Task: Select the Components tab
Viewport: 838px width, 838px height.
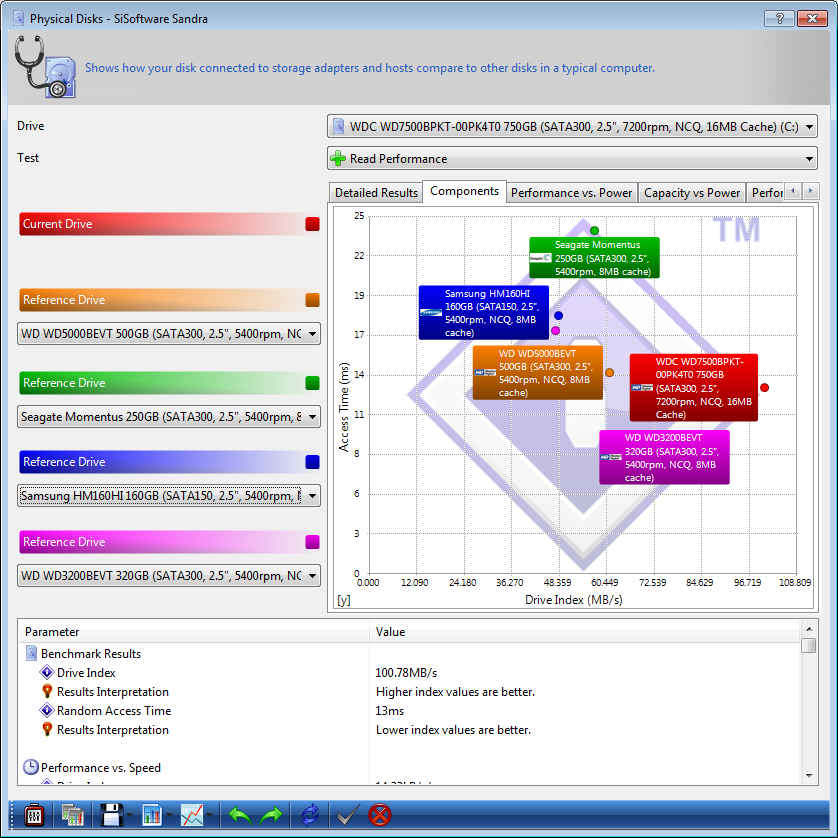Action: (x=464, y=191)
